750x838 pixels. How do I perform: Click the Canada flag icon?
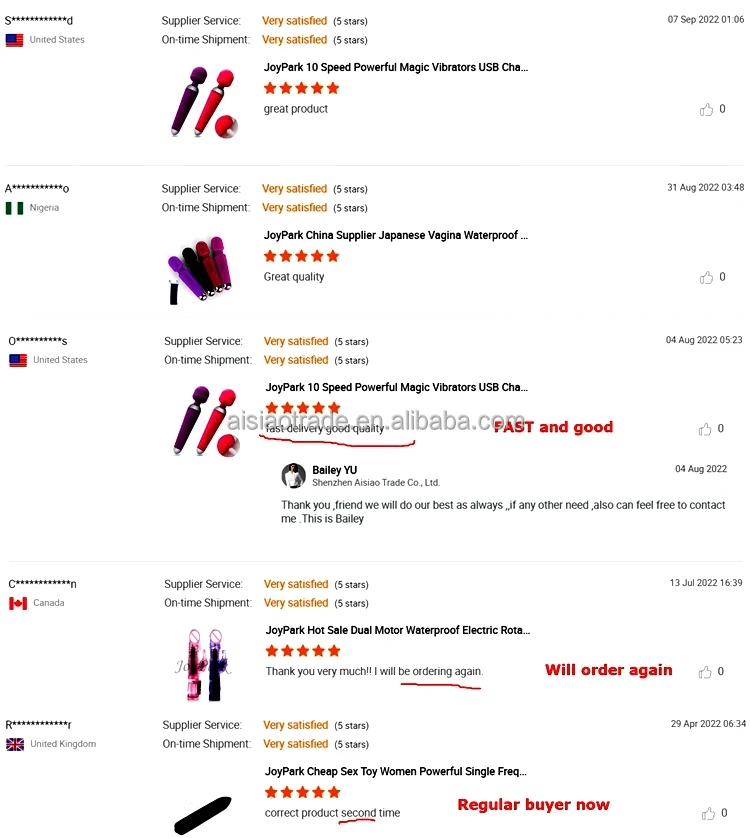[x=18, y=604]
